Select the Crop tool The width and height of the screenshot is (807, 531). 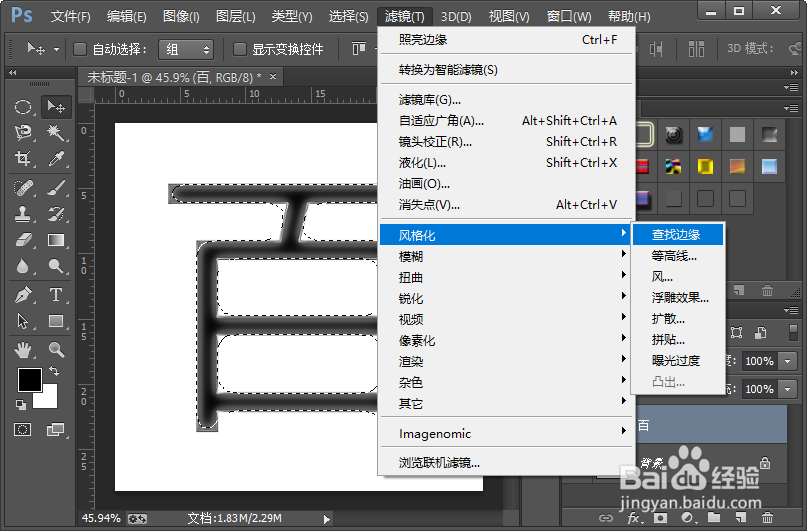coord(23,158)
